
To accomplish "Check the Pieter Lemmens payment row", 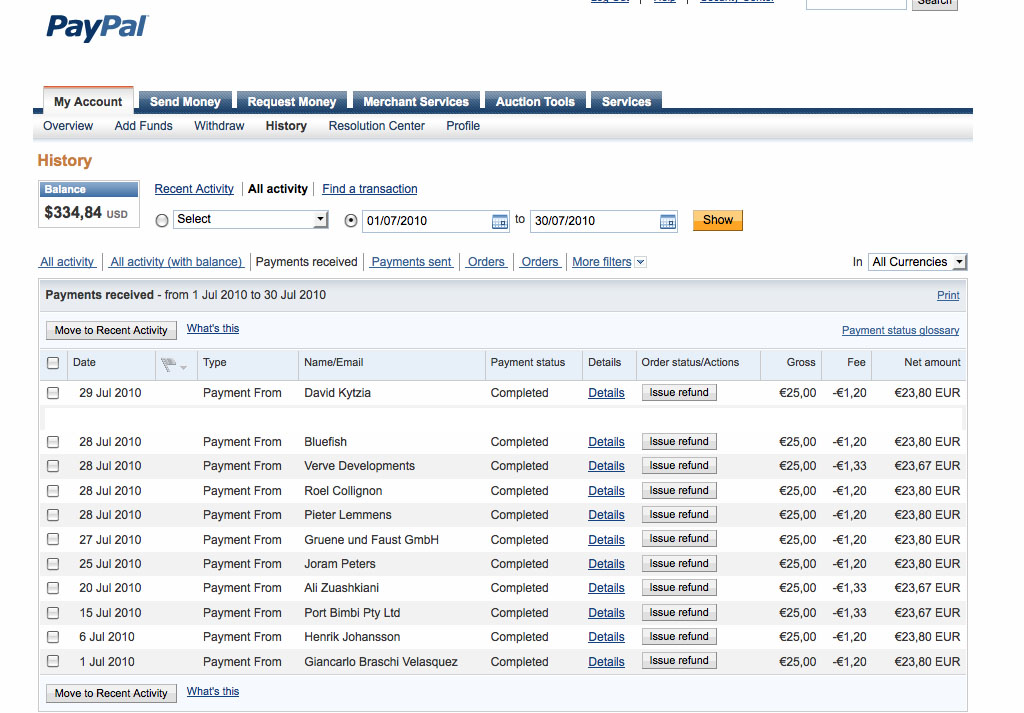I will click(53, 515).
